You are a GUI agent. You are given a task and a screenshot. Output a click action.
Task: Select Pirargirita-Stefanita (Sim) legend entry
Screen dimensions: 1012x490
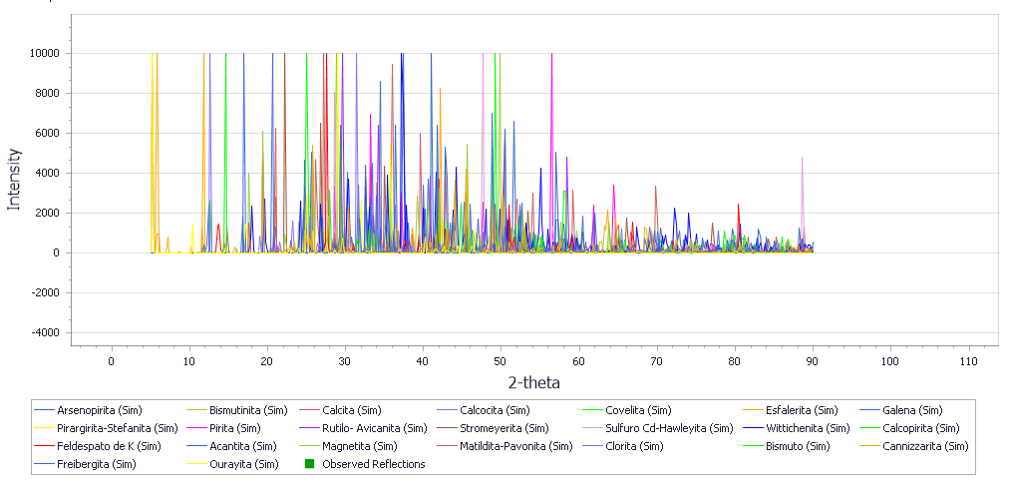pyautogui.click(x=120, y=428)
